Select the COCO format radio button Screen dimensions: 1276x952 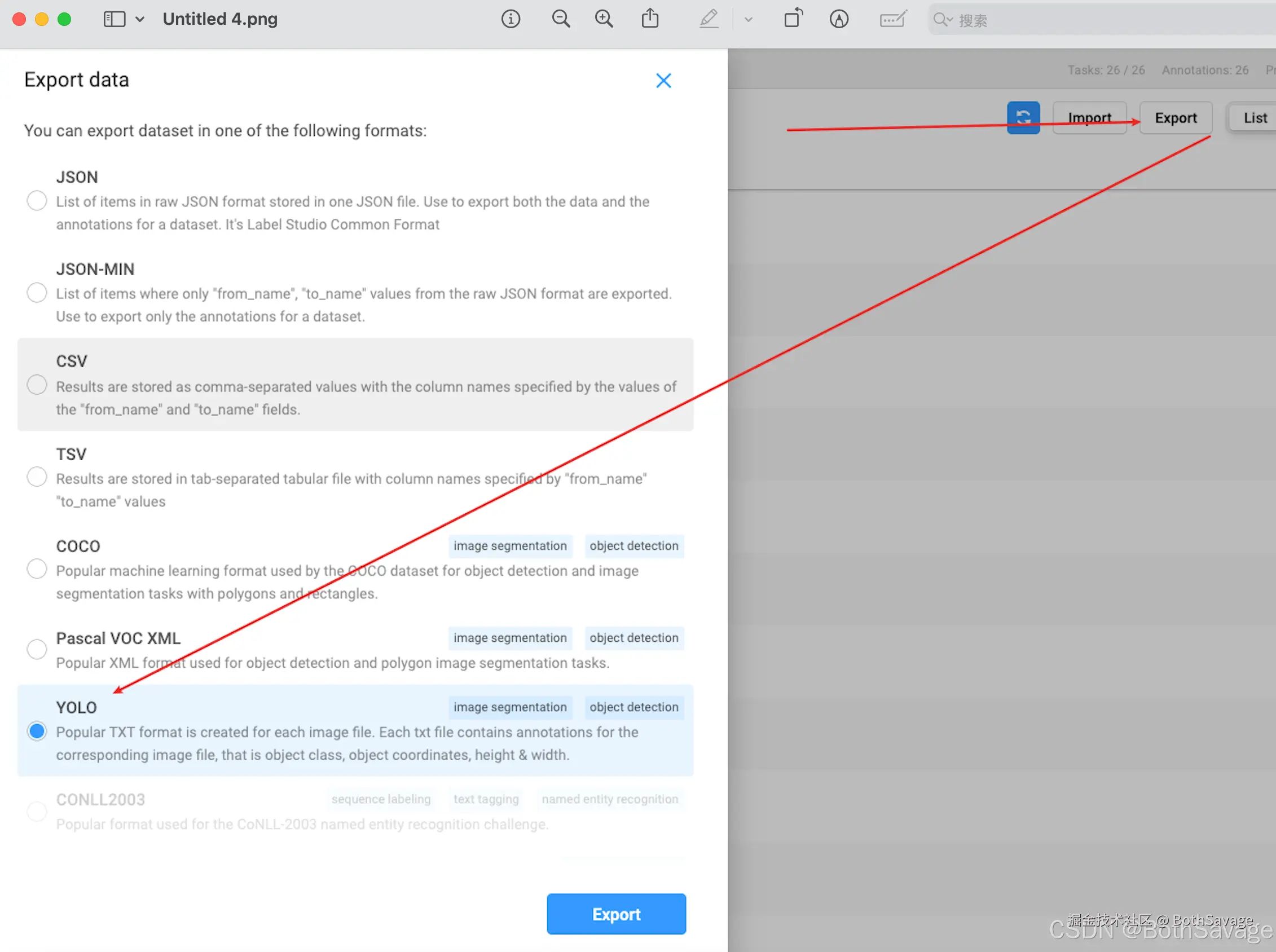(37, 569)
